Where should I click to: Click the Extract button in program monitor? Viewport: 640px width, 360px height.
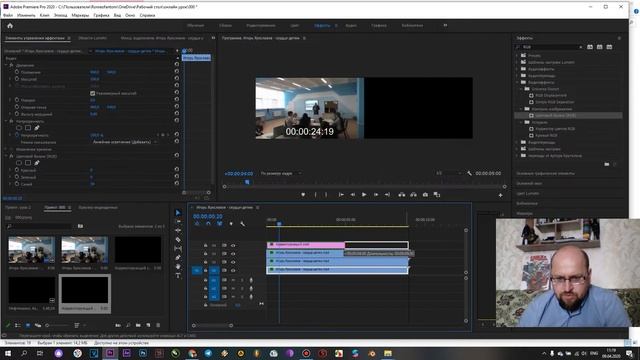coord(413,195)
